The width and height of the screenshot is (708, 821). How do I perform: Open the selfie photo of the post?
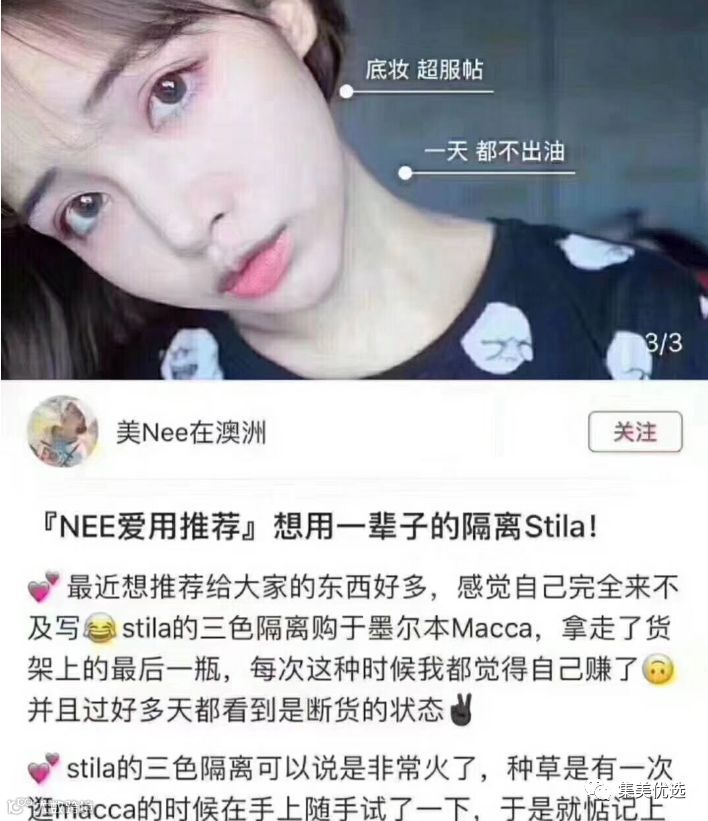354,190
